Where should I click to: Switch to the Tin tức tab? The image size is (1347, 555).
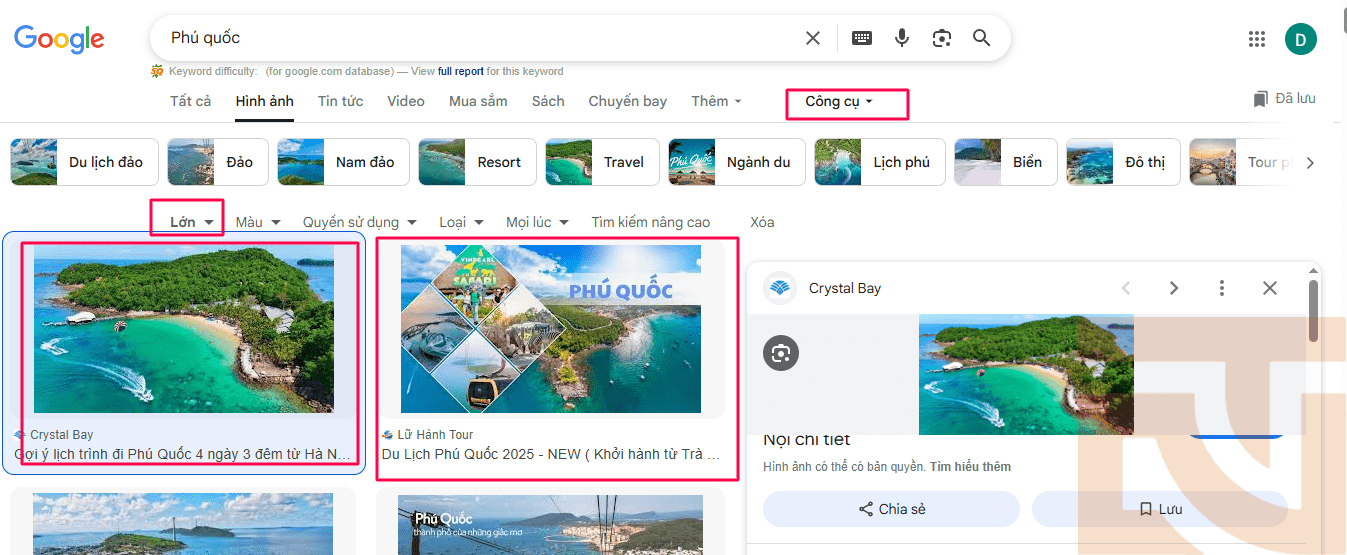pyautogui.click(x=340, y=101)
